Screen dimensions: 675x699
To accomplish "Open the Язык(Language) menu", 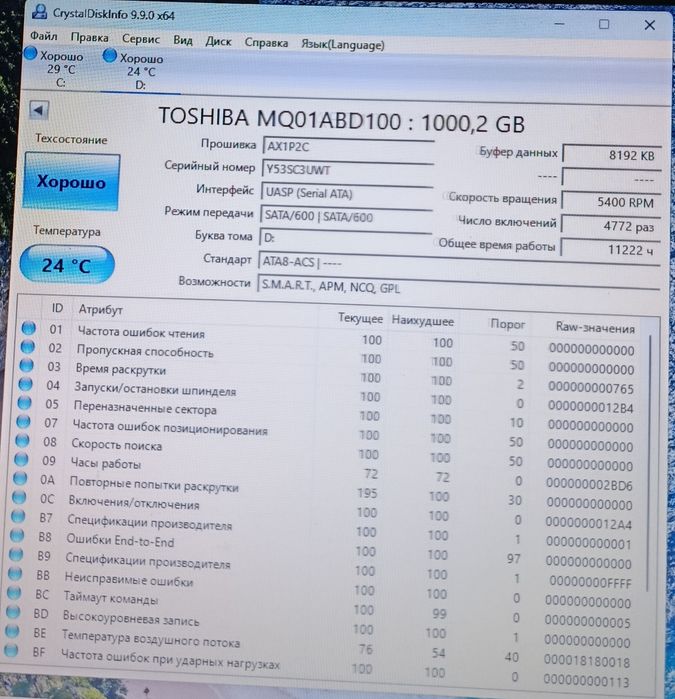I will coord(342,45).
